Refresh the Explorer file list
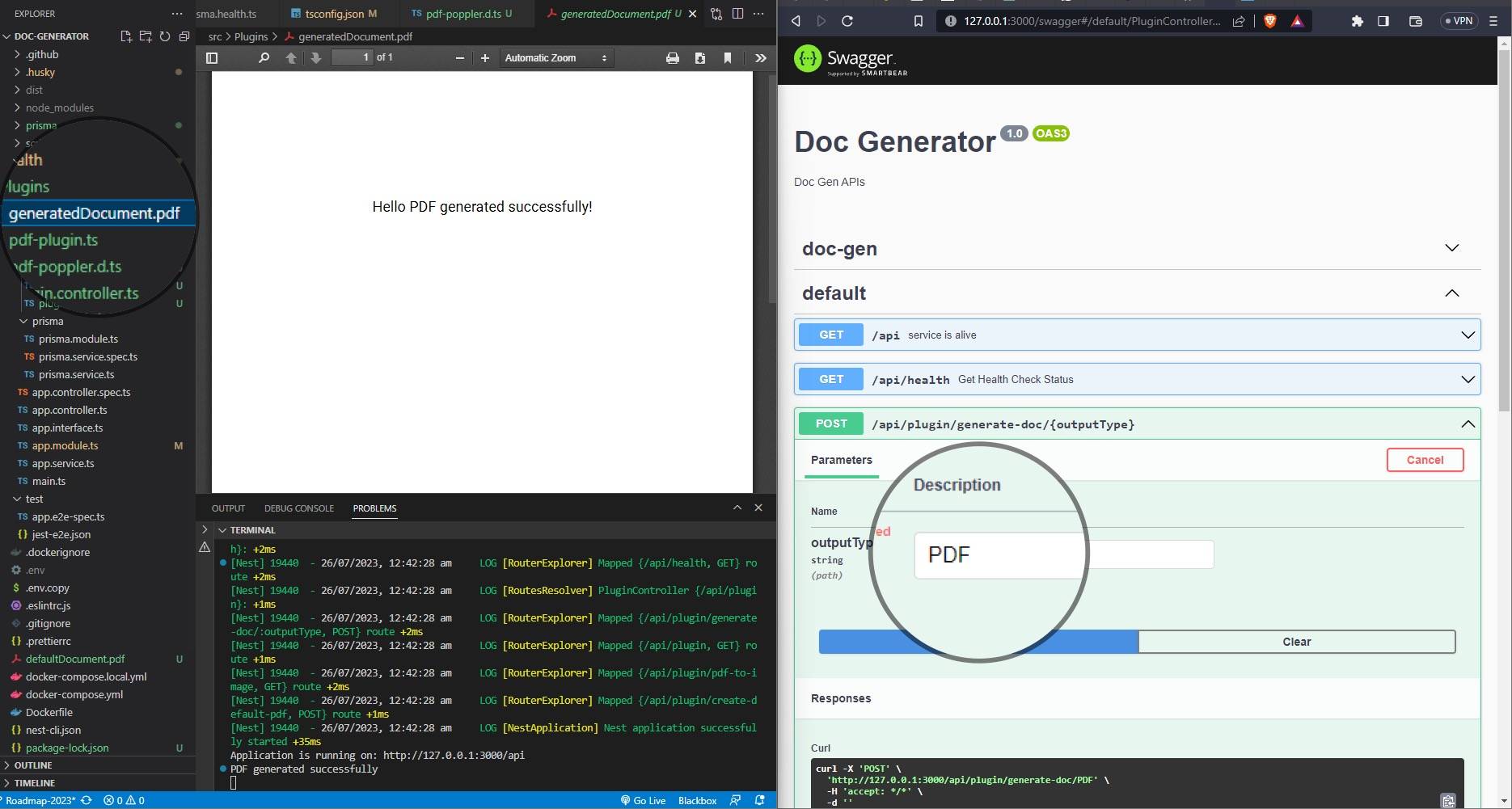Image resolution: width=1512 pixels, height=809 pixels. [165, 36]
